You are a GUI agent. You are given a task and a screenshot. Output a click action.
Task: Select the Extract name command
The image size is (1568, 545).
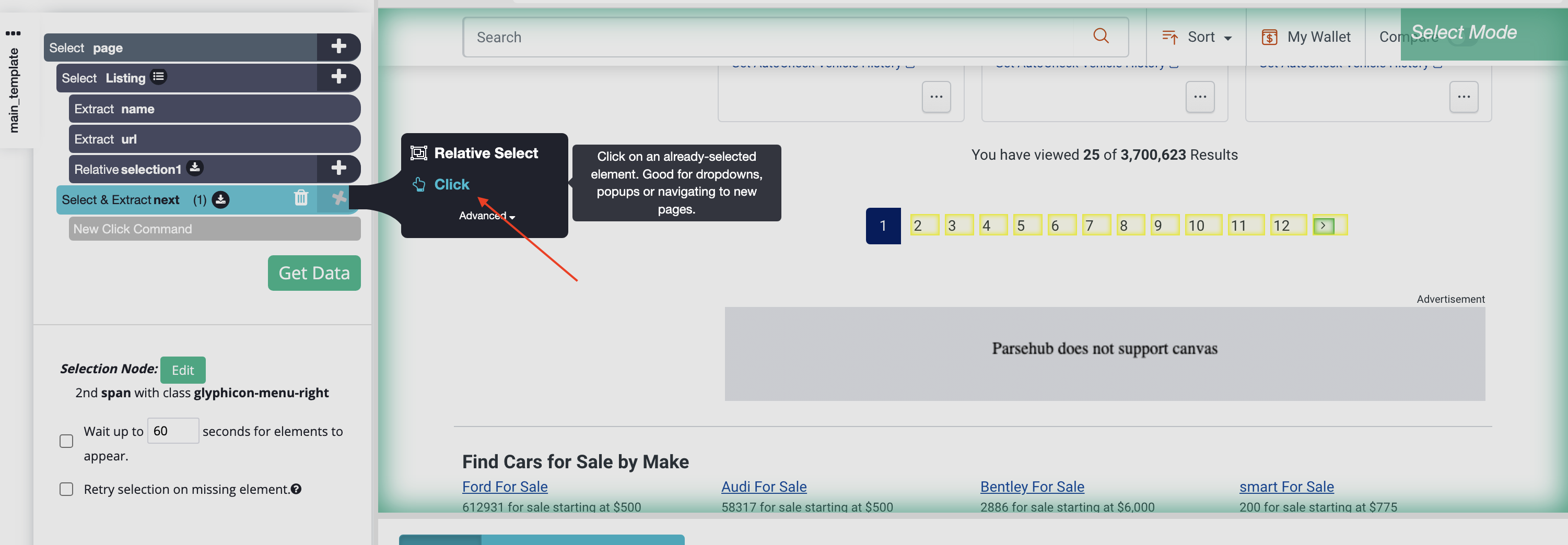point(214,109)
